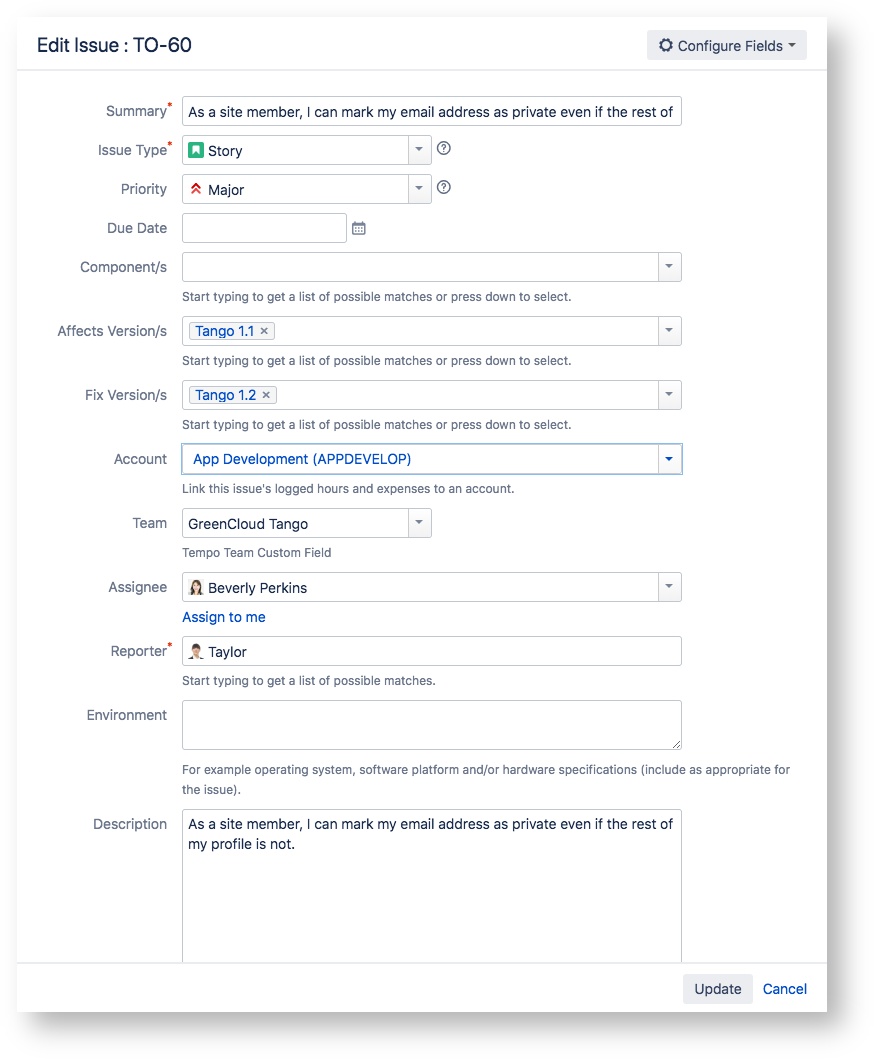Click the gear icon on Configure Fields

tap(666, 46)
